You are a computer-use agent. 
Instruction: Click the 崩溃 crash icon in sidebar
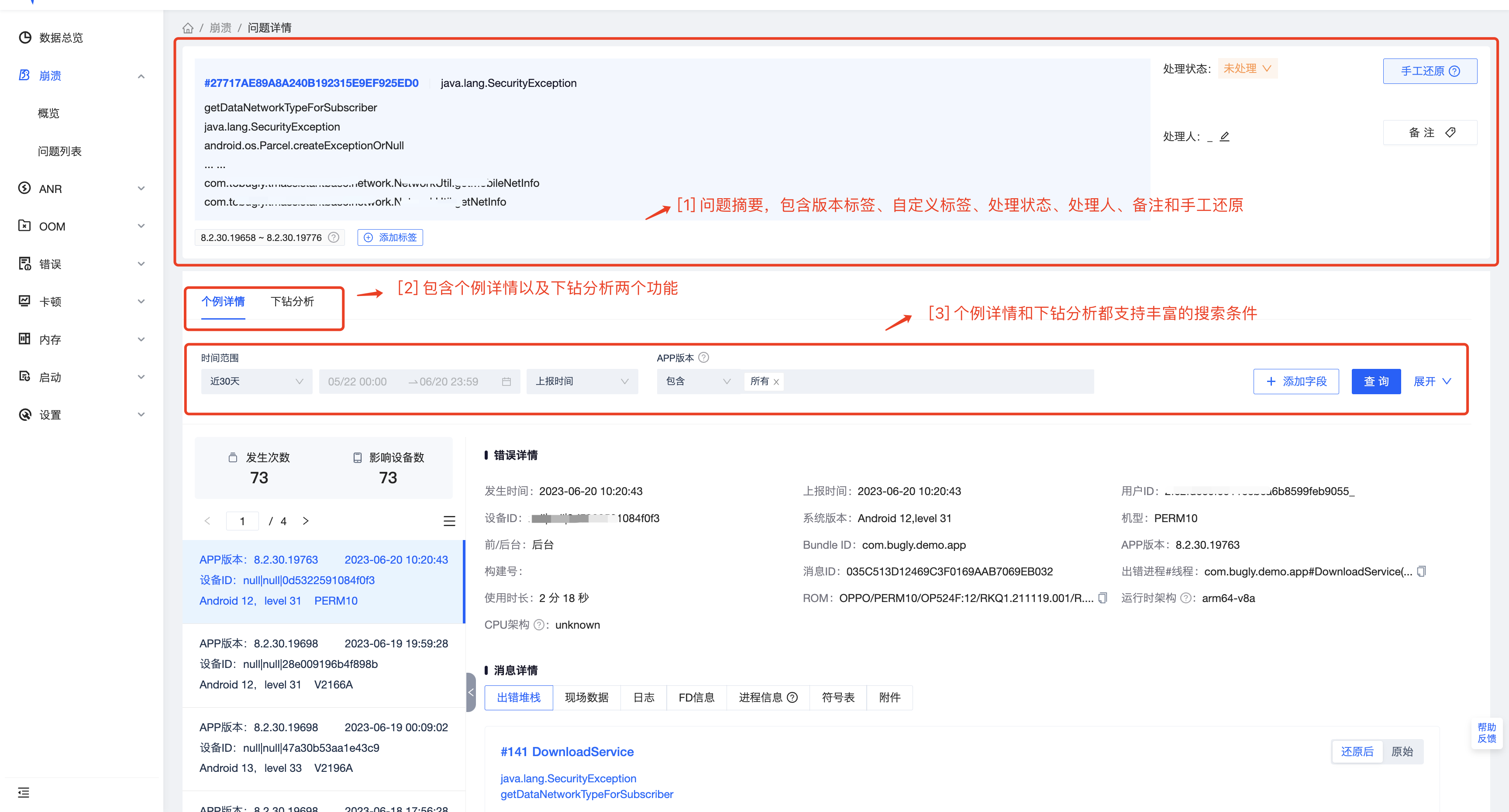(24, 75)
